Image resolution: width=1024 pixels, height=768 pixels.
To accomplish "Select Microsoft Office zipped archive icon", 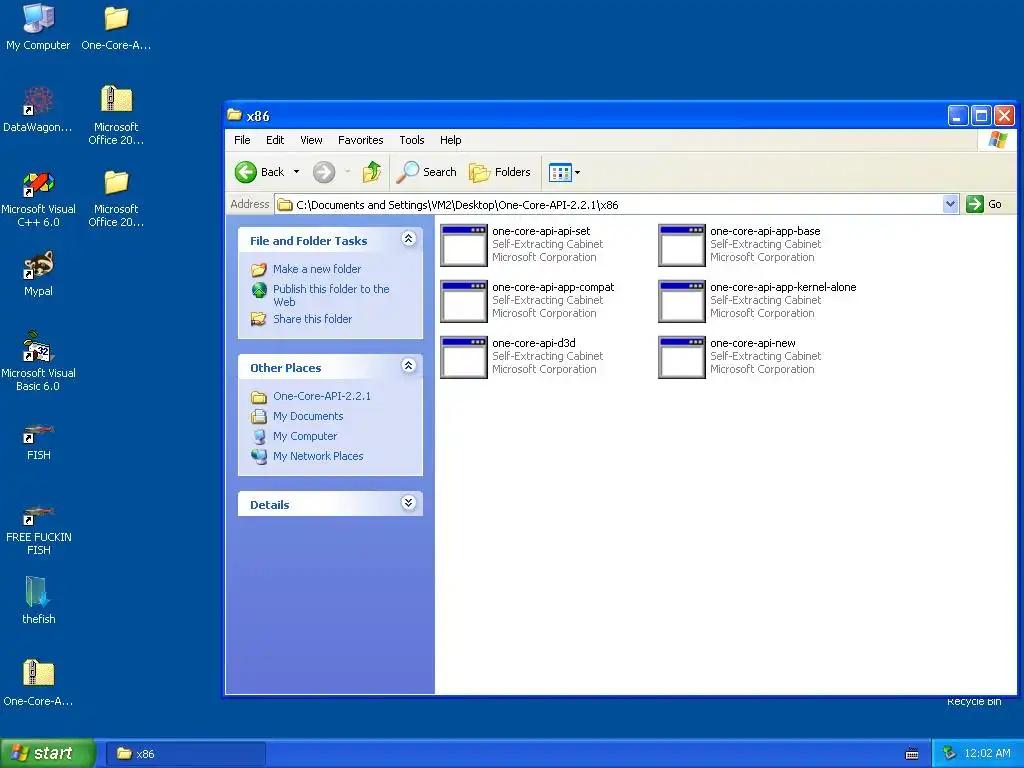I will point(116,115).
